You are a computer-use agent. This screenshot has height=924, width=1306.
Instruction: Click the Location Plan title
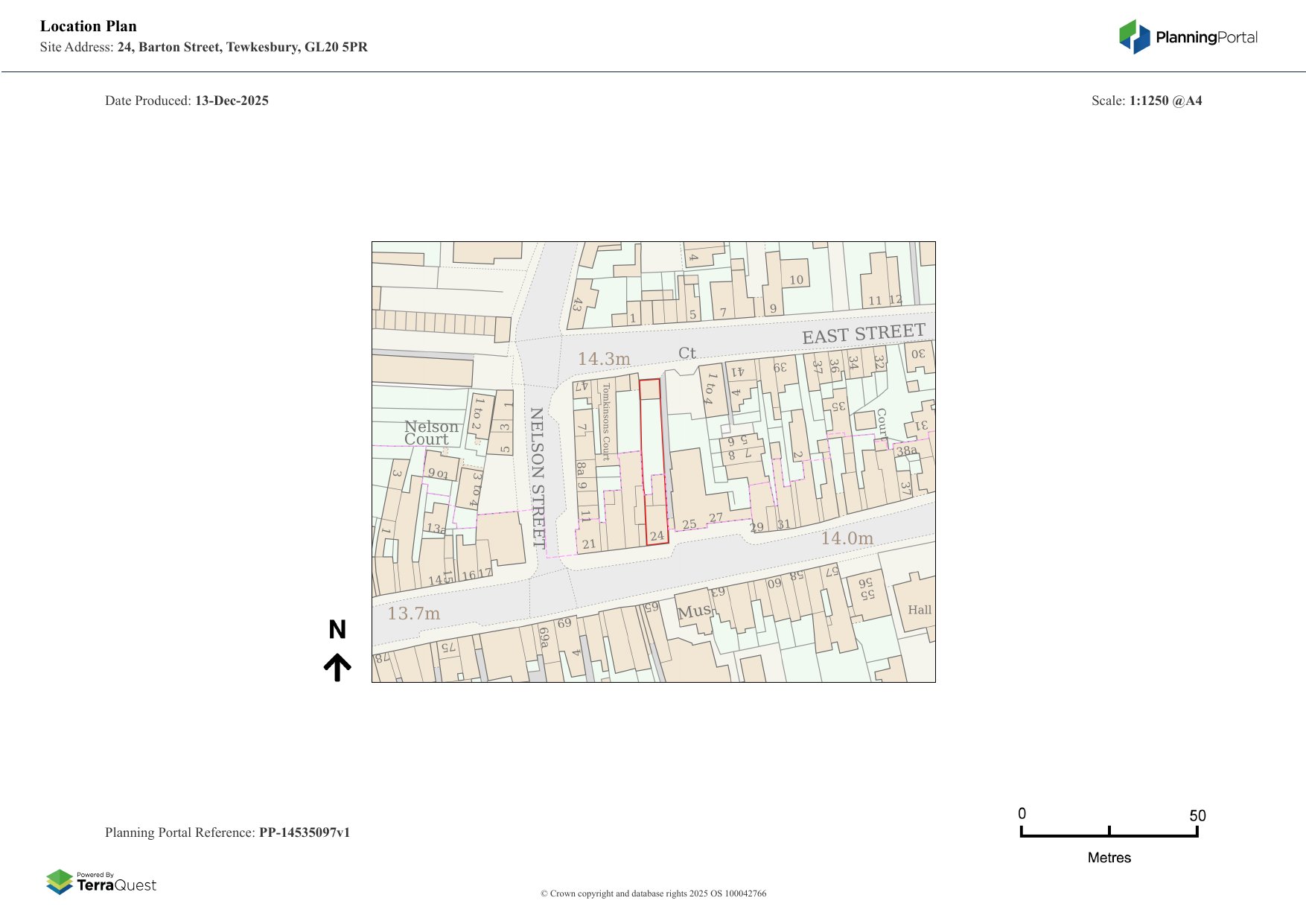(89, 26)
